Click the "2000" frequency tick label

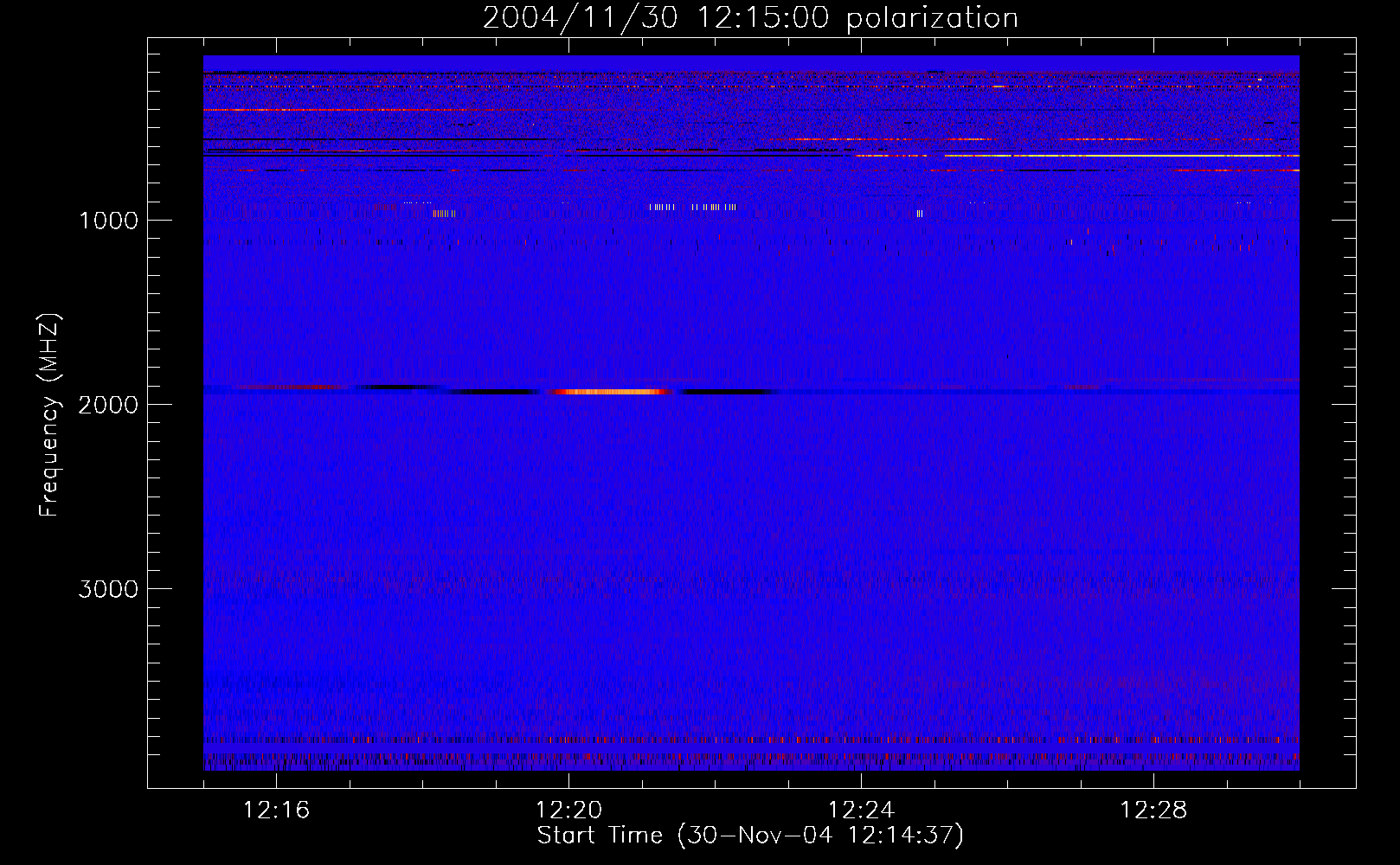coord(108,405)
